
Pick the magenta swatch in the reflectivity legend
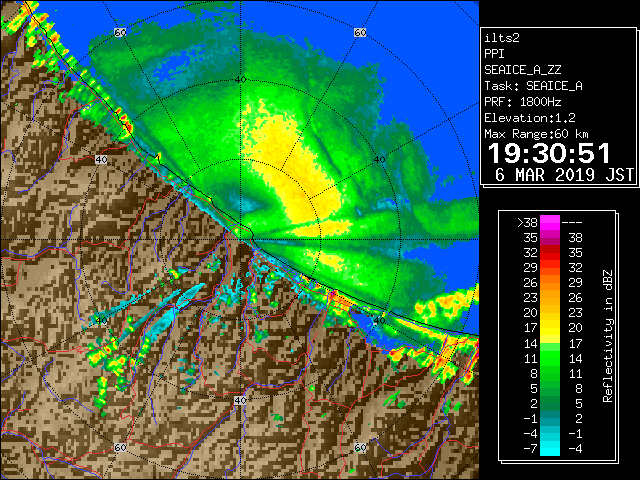pyautogui.click(x=550, y=223)
